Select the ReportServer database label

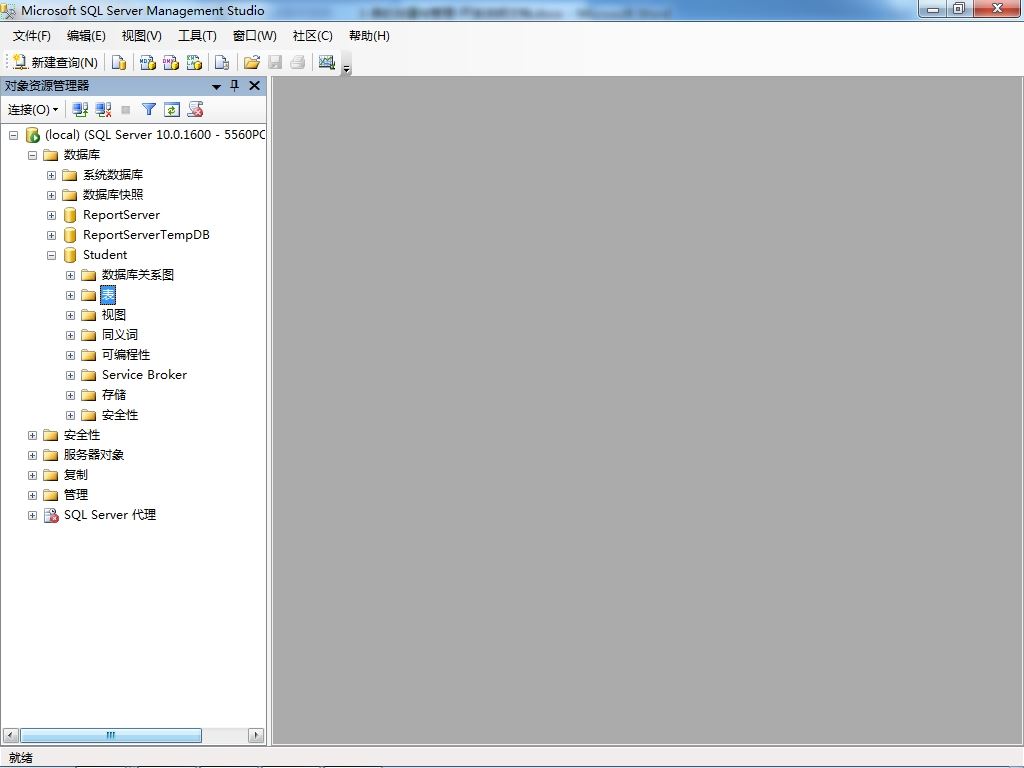(x=121, y=215)
